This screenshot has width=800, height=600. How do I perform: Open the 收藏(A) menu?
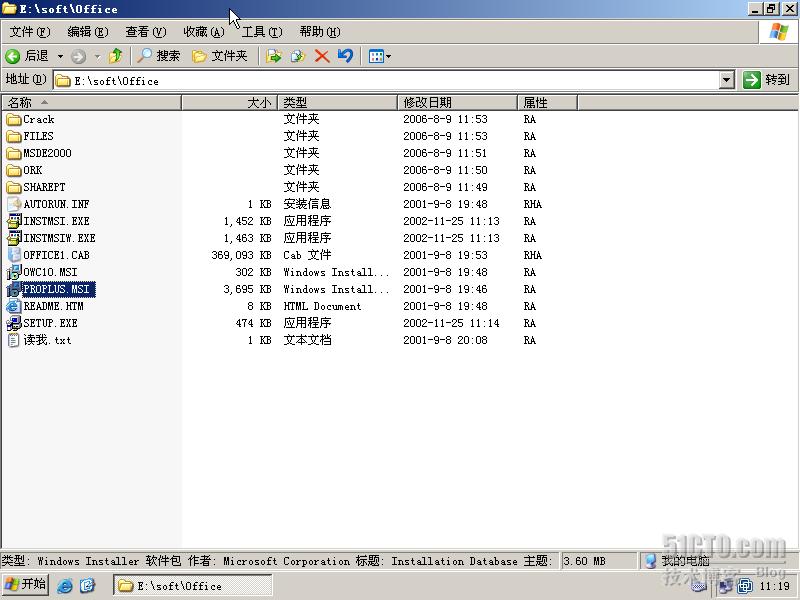tap(204, 32)
